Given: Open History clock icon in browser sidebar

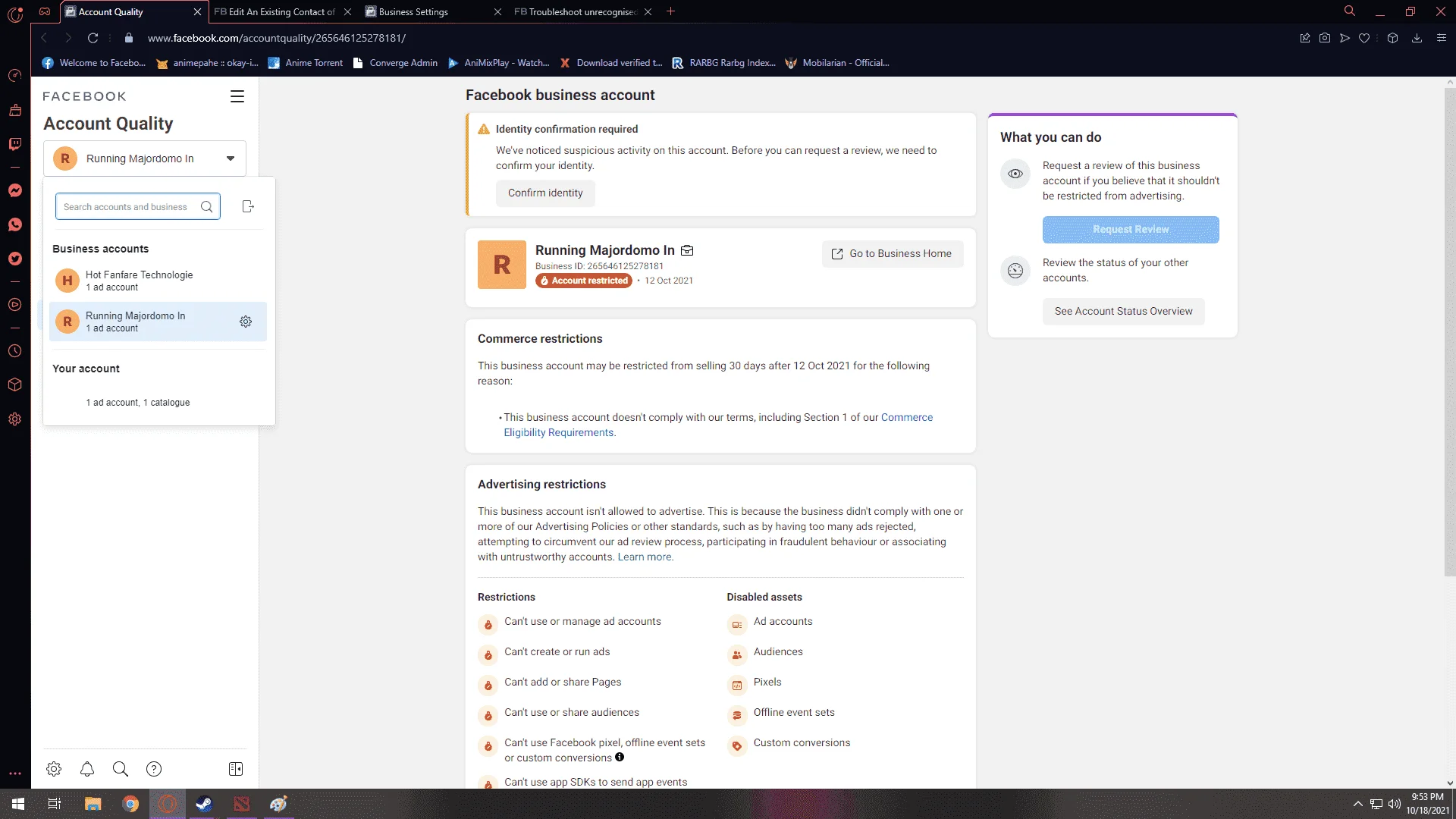Looking at the screenshot, I should tap(14, 351).
